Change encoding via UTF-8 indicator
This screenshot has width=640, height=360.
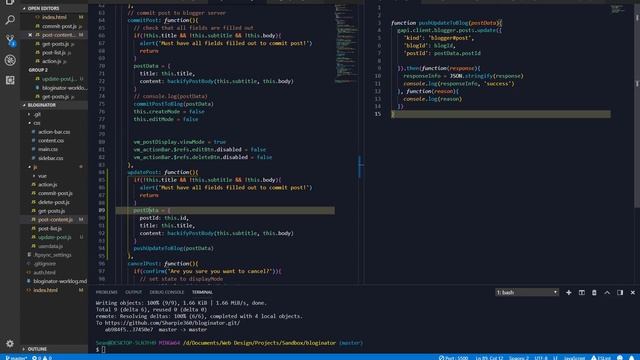541,358
